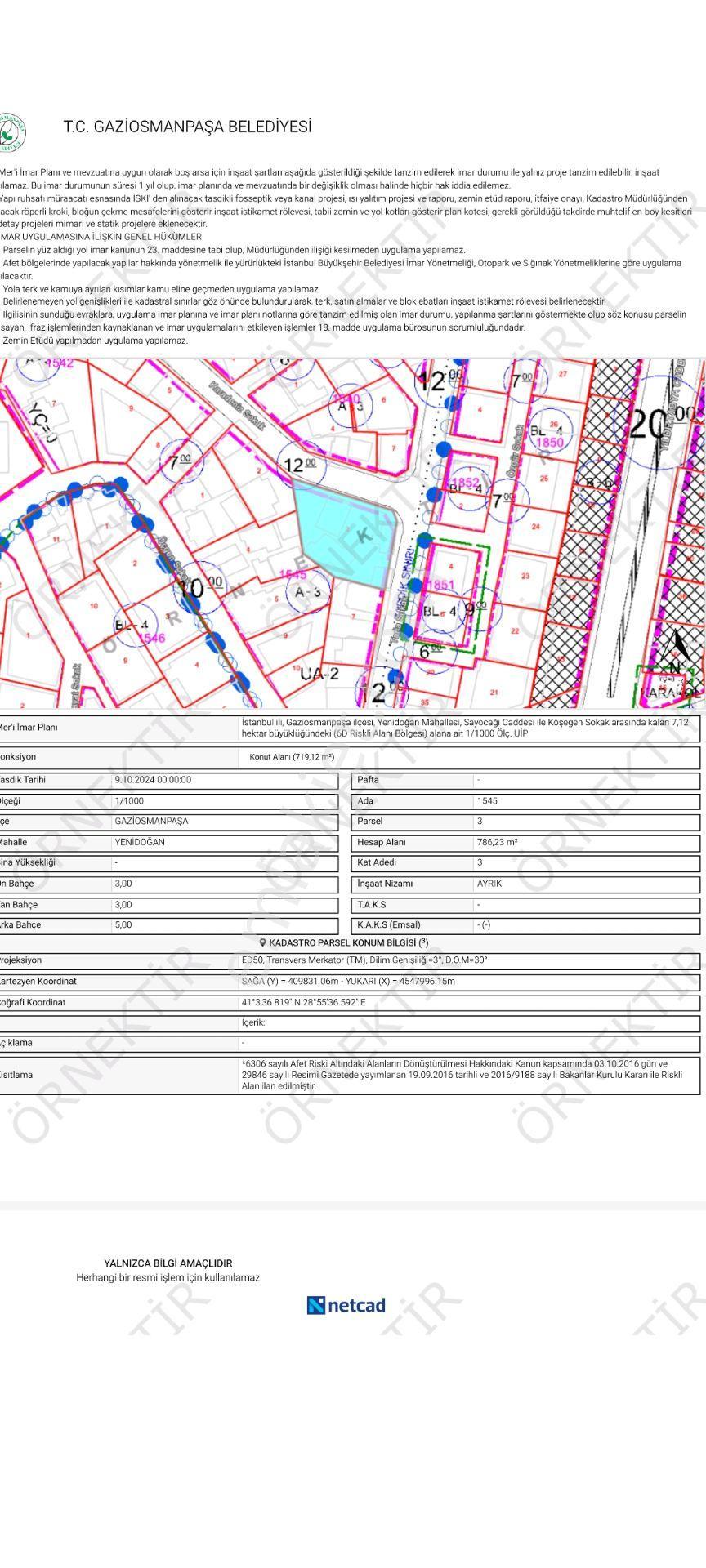706x1568 pixels.
Task: Click the ED50 Transvers Merkator projection value
Action: pos(364,960)
